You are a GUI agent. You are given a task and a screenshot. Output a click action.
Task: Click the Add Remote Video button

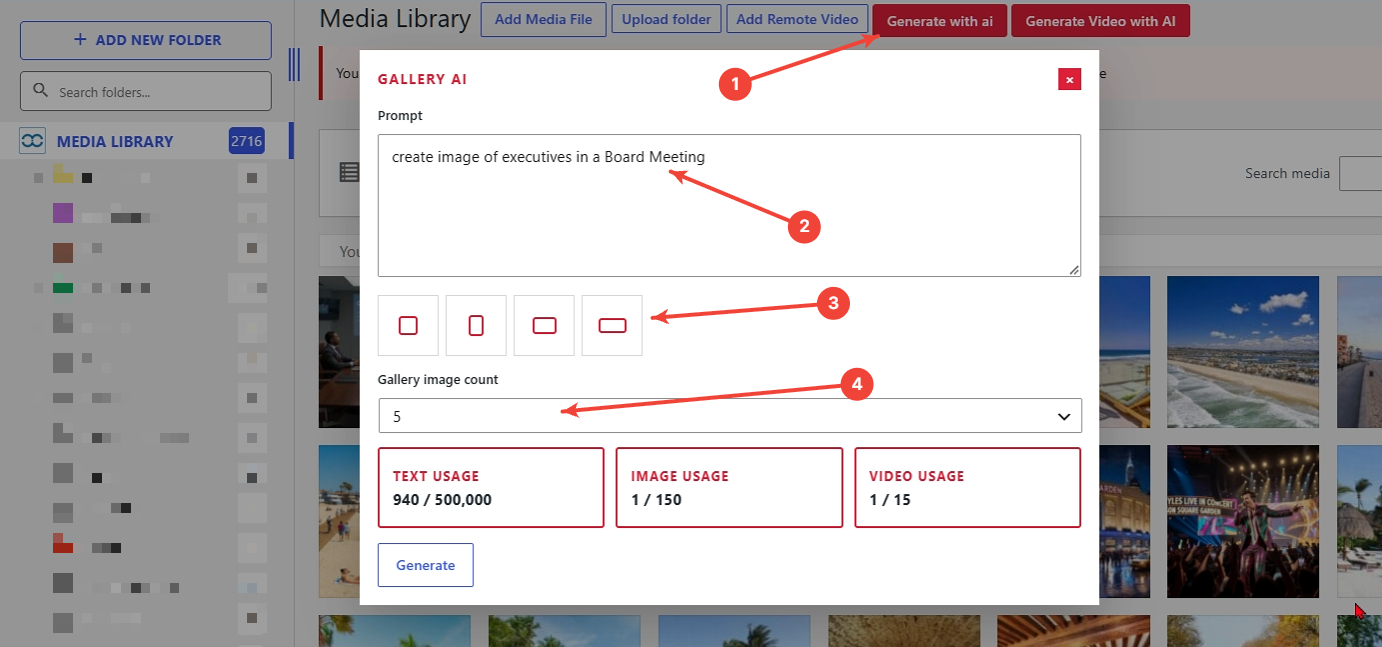pyautogui.click(x=797, y=19)
